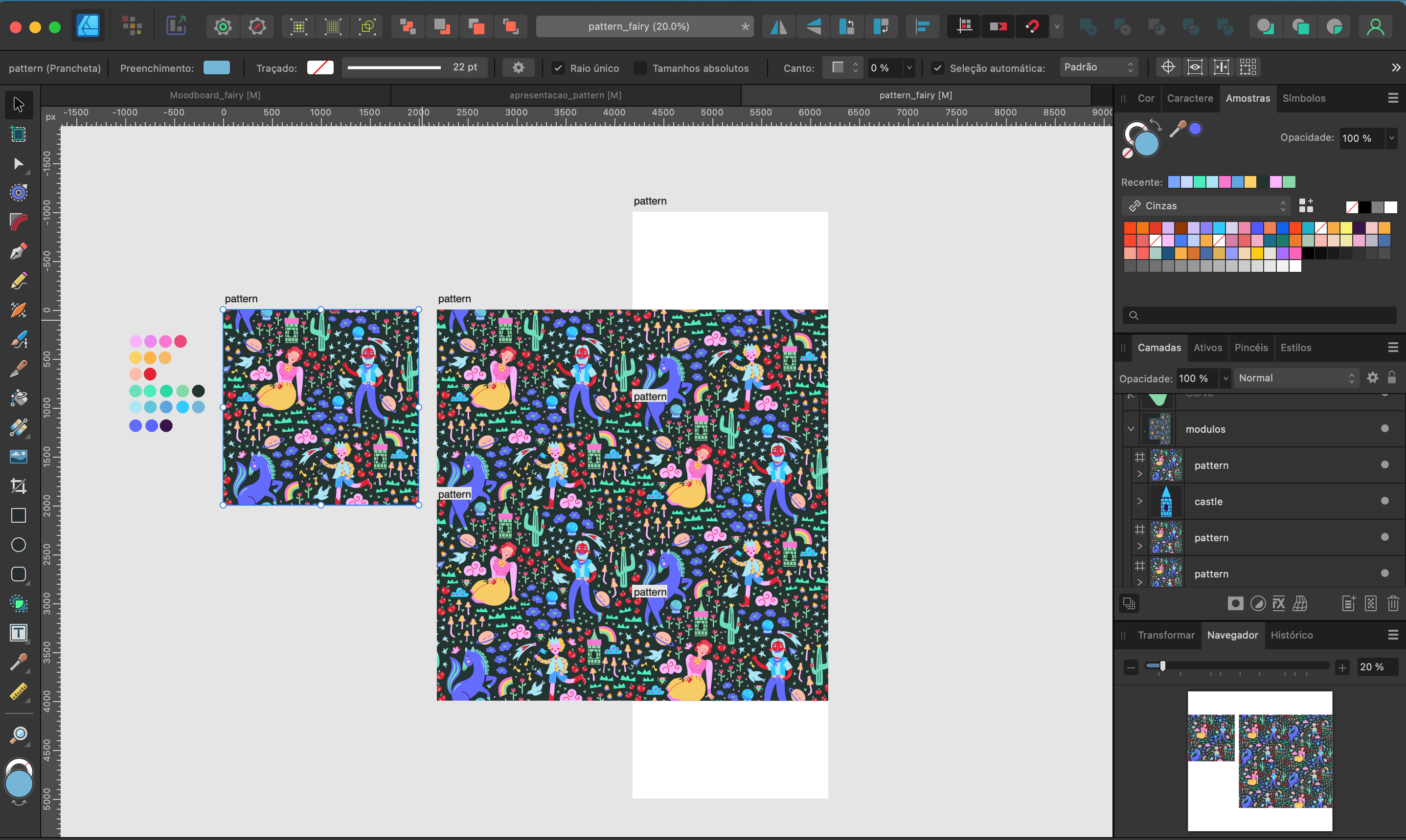This screenshot has height=840, width=1406.
Task: Select the Zoom magnifier tool
Action: click(18, 735)
